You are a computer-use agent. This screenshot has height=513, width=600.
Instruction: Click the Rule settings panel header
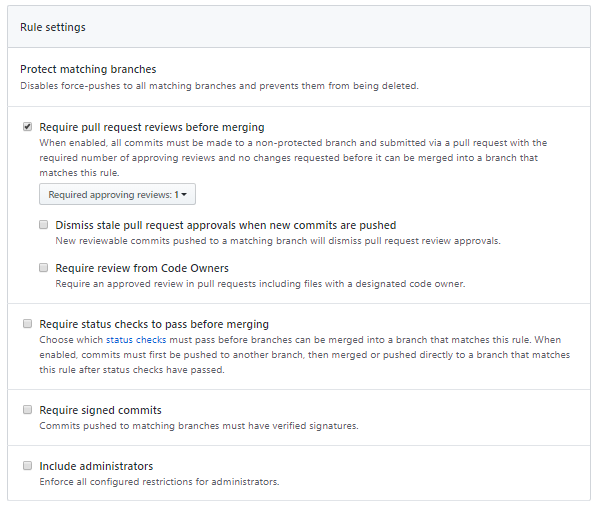click(53, 27)
